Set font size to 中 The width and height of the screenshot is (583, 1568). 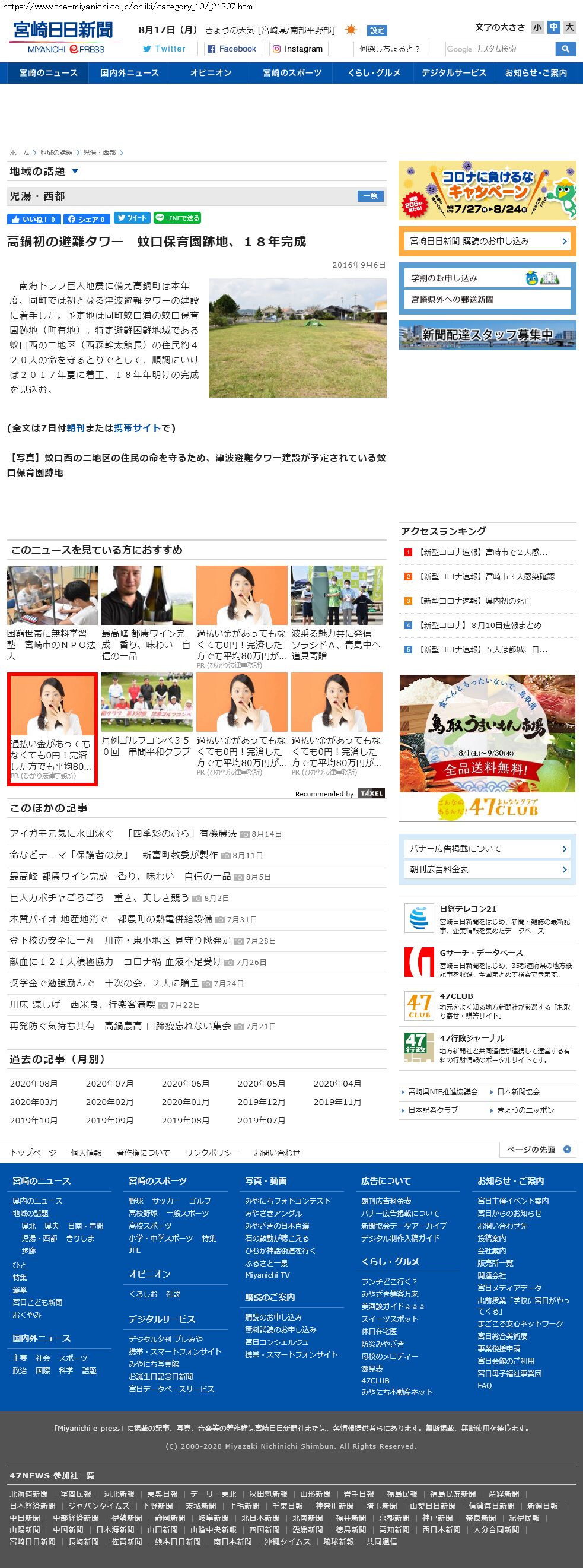point(553,27)
